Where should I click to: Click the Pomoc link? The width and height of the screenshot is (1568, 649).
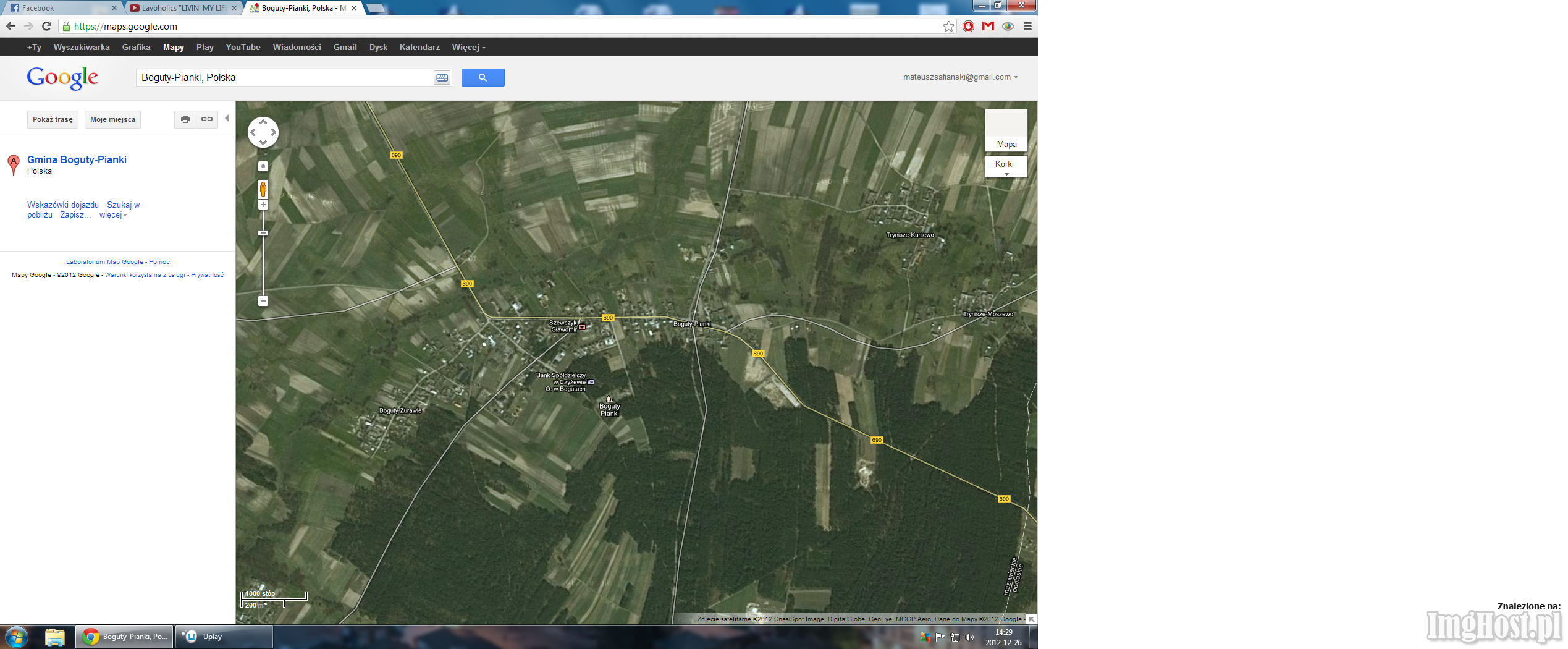click(159, 262)
